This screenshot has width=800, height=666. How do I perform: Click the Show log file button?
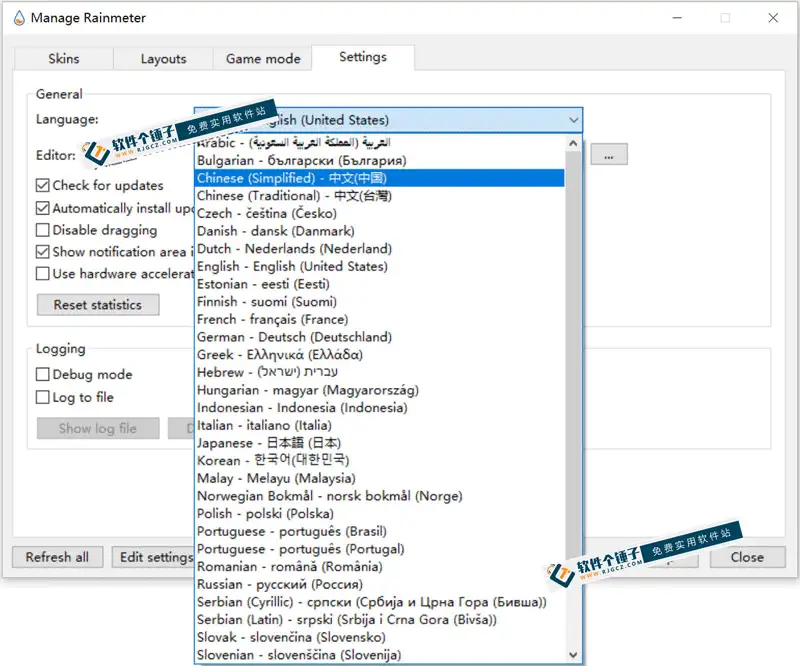(x=98, y=429)
